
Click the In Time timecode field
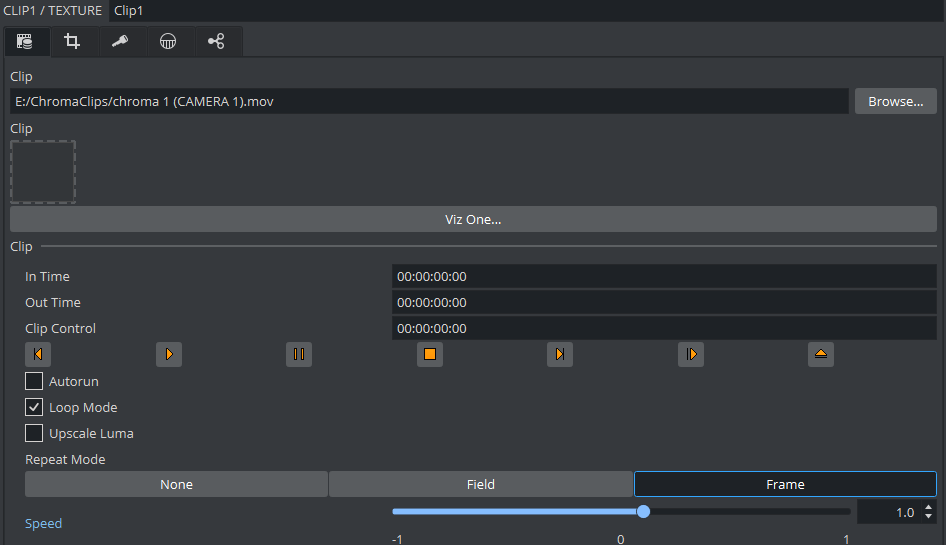click(x=663, y=276)
